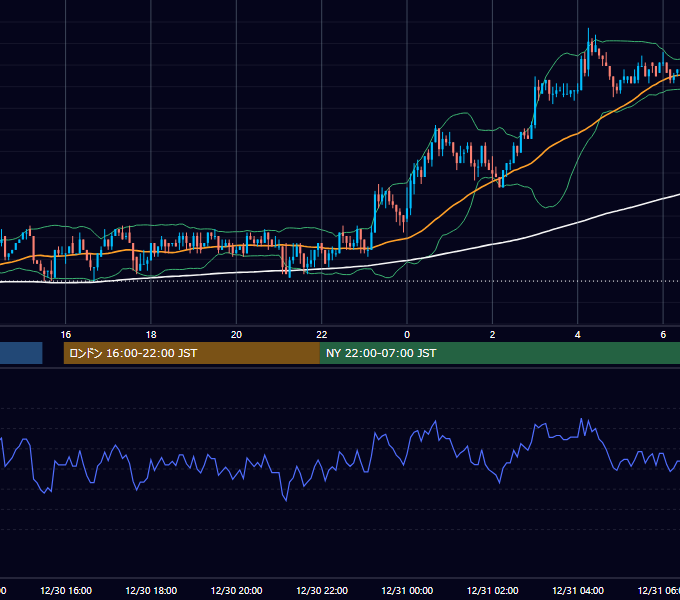
Task: Click the 12/30 22:00 date label
Action: click(322, 590)
